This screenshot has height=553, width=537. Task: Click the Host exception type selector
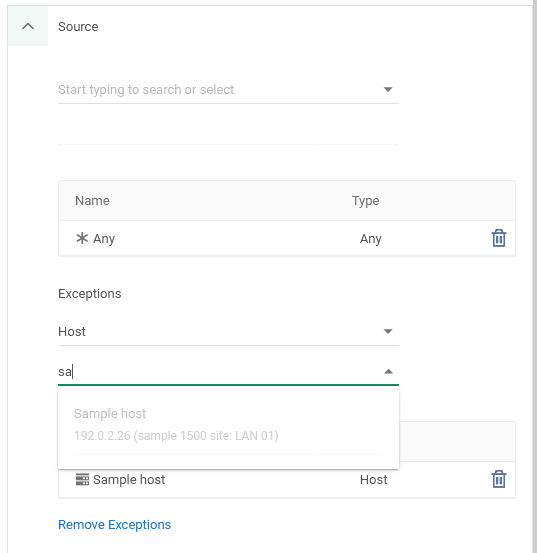(228, 331)
